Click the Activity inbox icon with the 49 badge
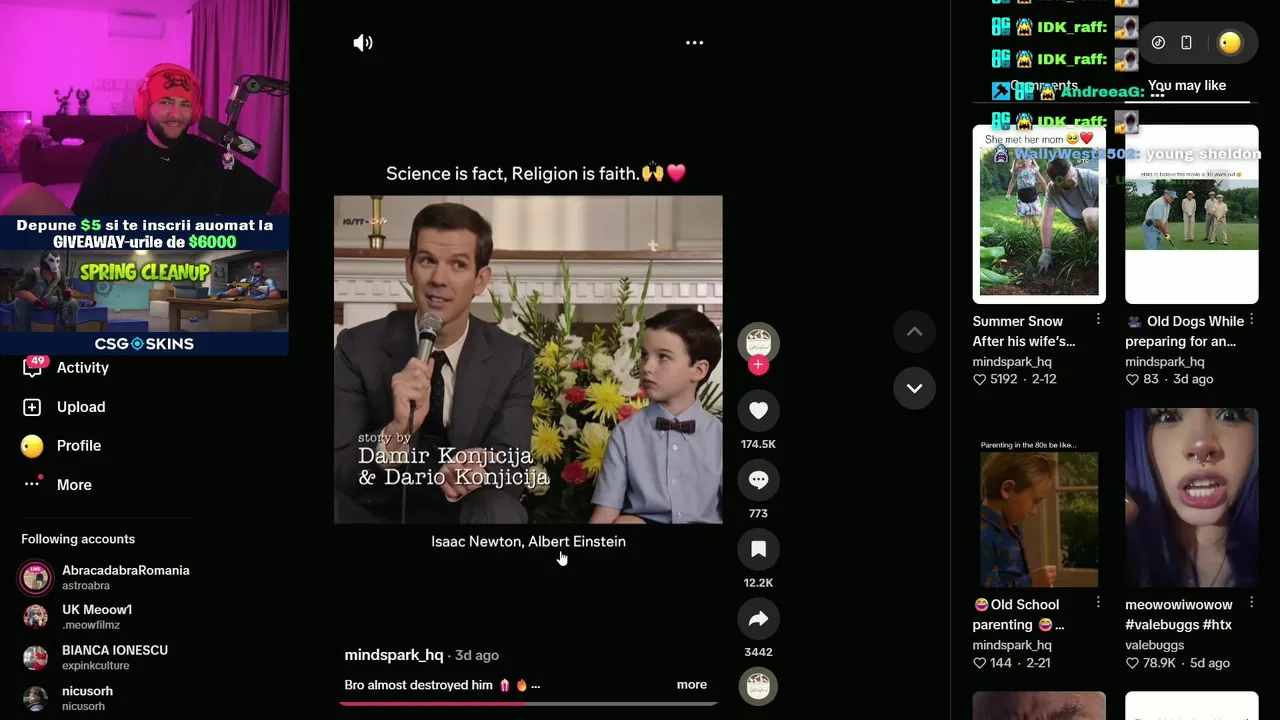 point(33,367)
